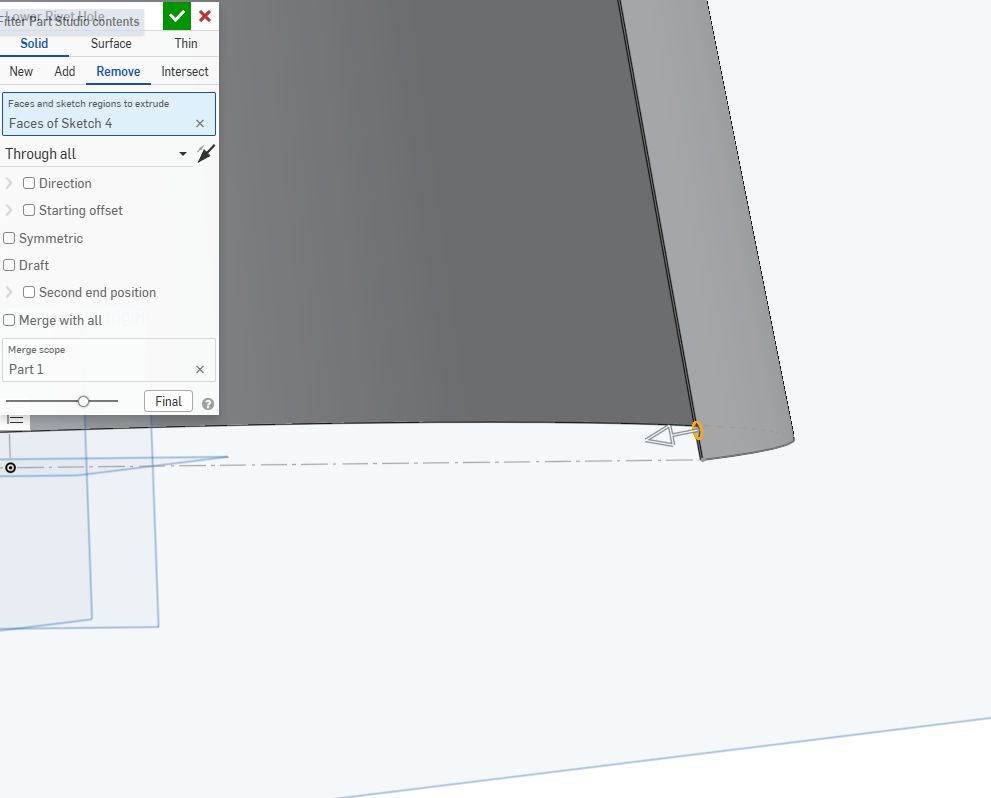Cancel the extrude with red X
Image resolution: width=991 pixels, height=798 pixels.
[x=205, y=16]
